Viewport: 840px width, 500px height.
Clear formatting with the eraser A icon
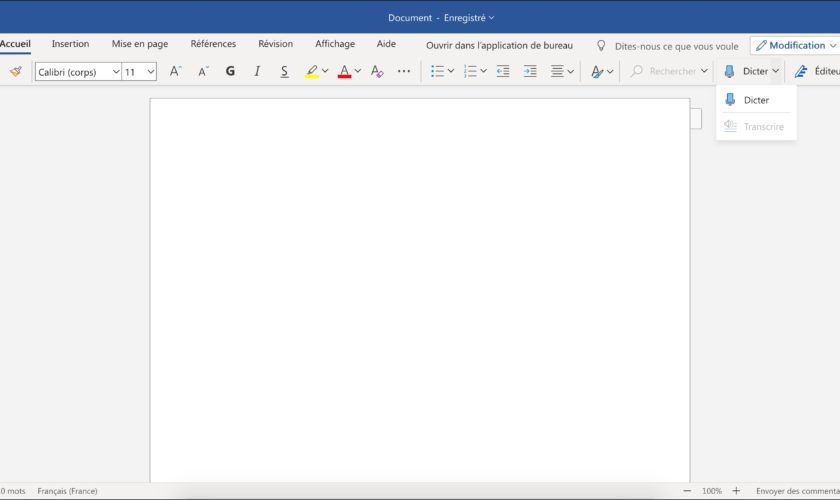(x=377, y=71)
